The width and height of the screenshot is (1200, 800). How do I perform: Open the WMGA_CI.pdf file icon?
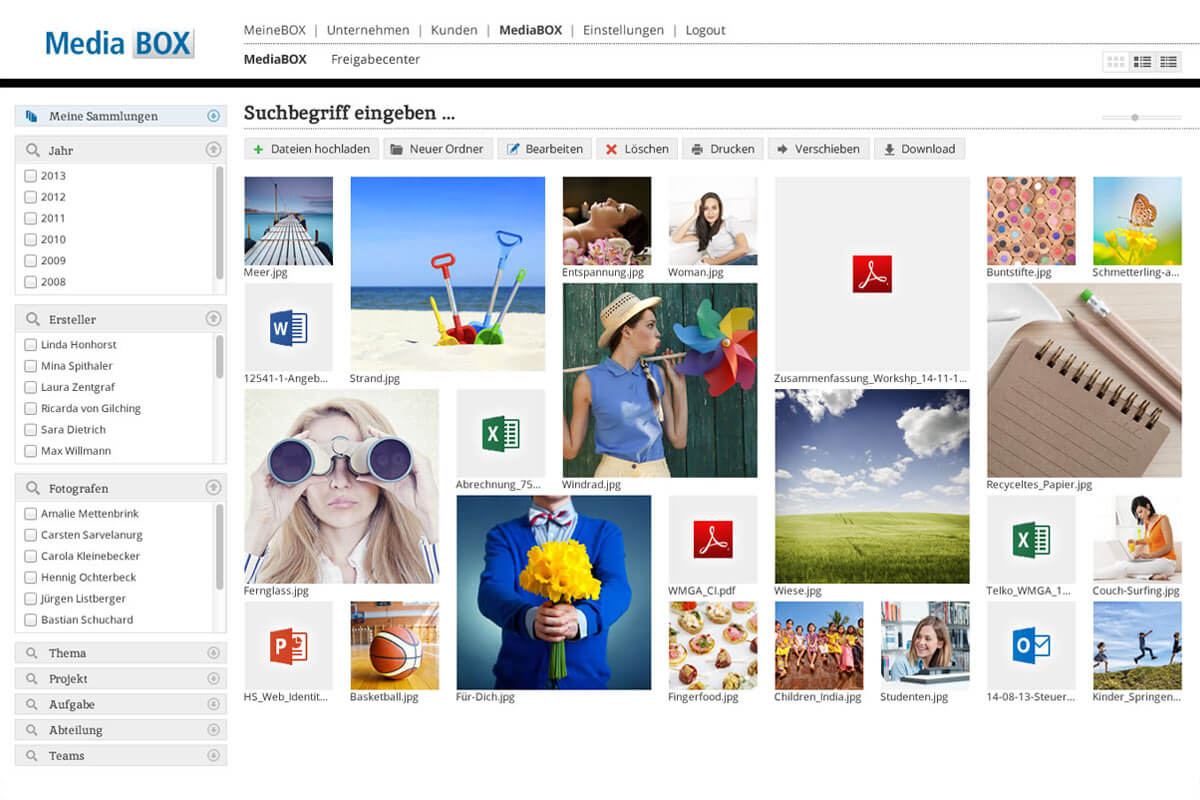pos(712,539)
